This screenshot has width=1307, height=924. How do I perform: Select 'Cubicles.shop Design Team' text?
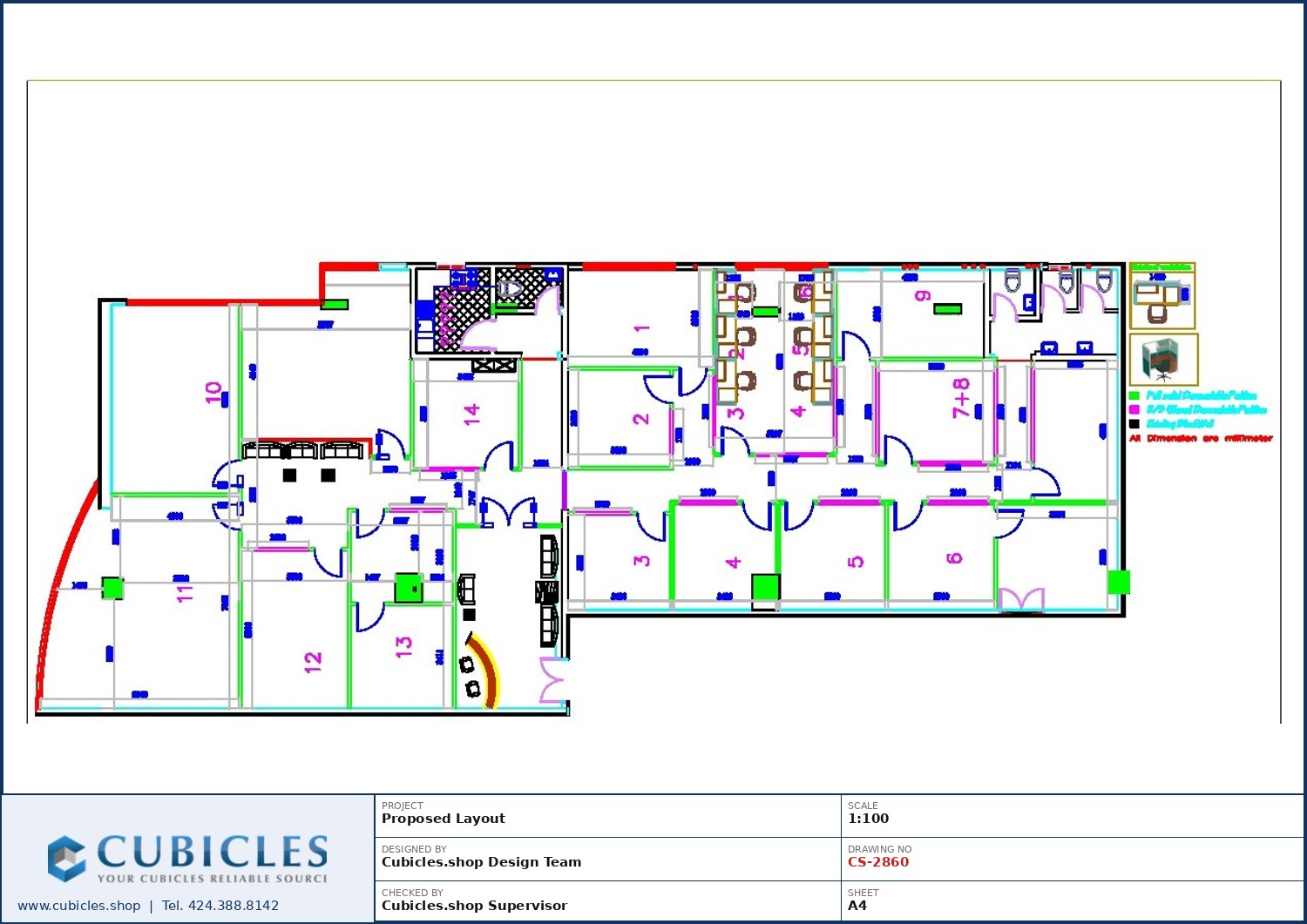point(482,862)
